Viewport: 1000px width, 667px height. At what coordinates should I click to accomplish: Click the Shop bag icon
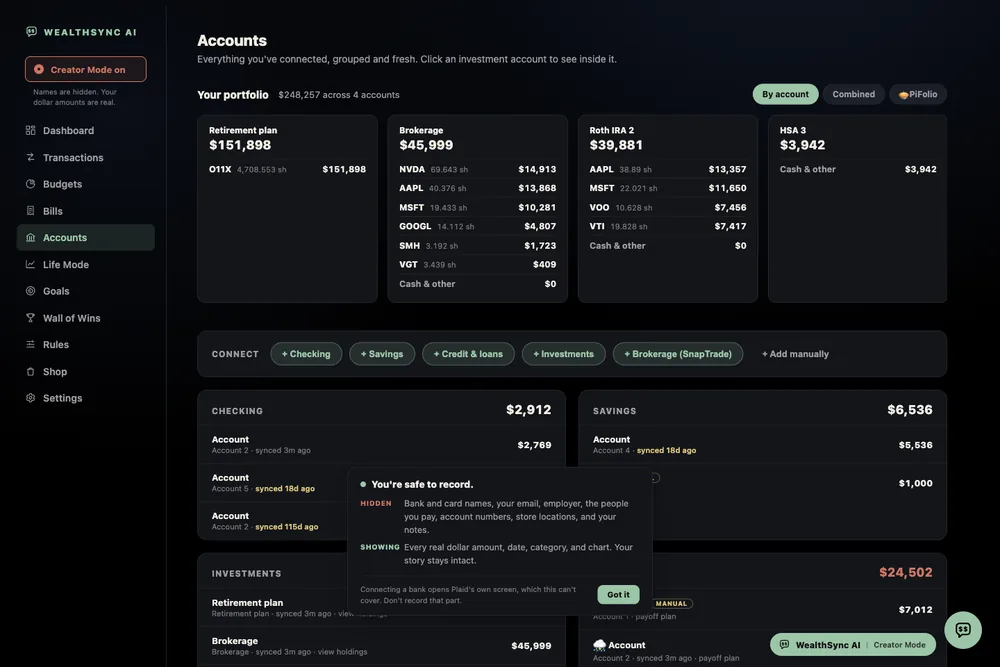(x=30, y=371)
